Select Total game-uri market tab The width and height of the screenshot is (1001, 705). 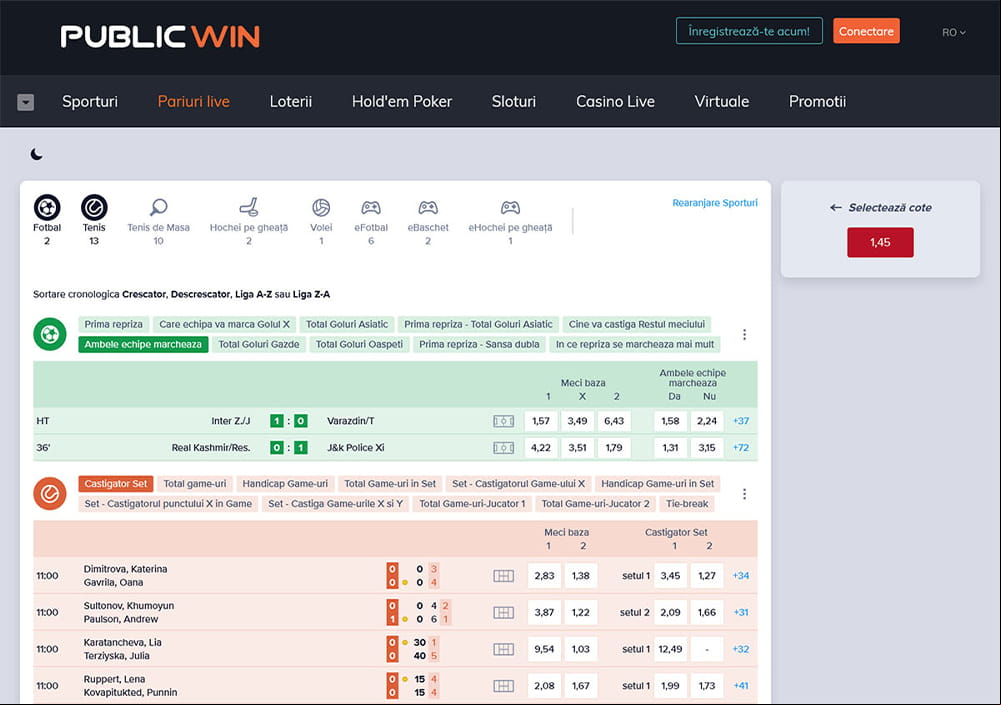(195, 484)
